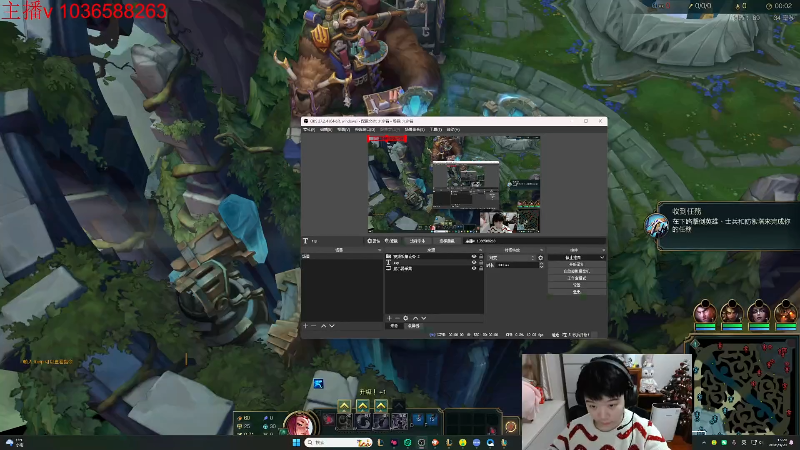Screen dimensions: 800x450
Task: Open the Docks menu in OBS
Action: [x=365, y=130]
